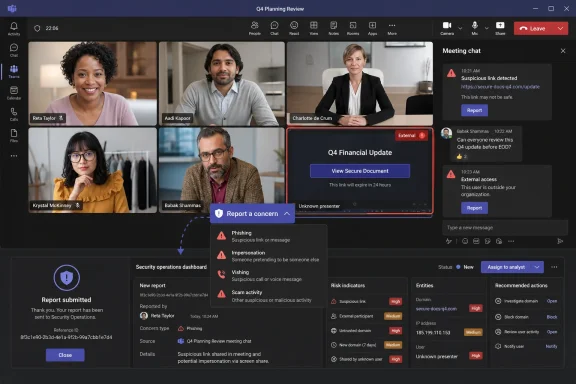Image resolution: width=576 pixels, height=384 pixels.
Task: Share screen with the Share button
Action: pos(500,28)
